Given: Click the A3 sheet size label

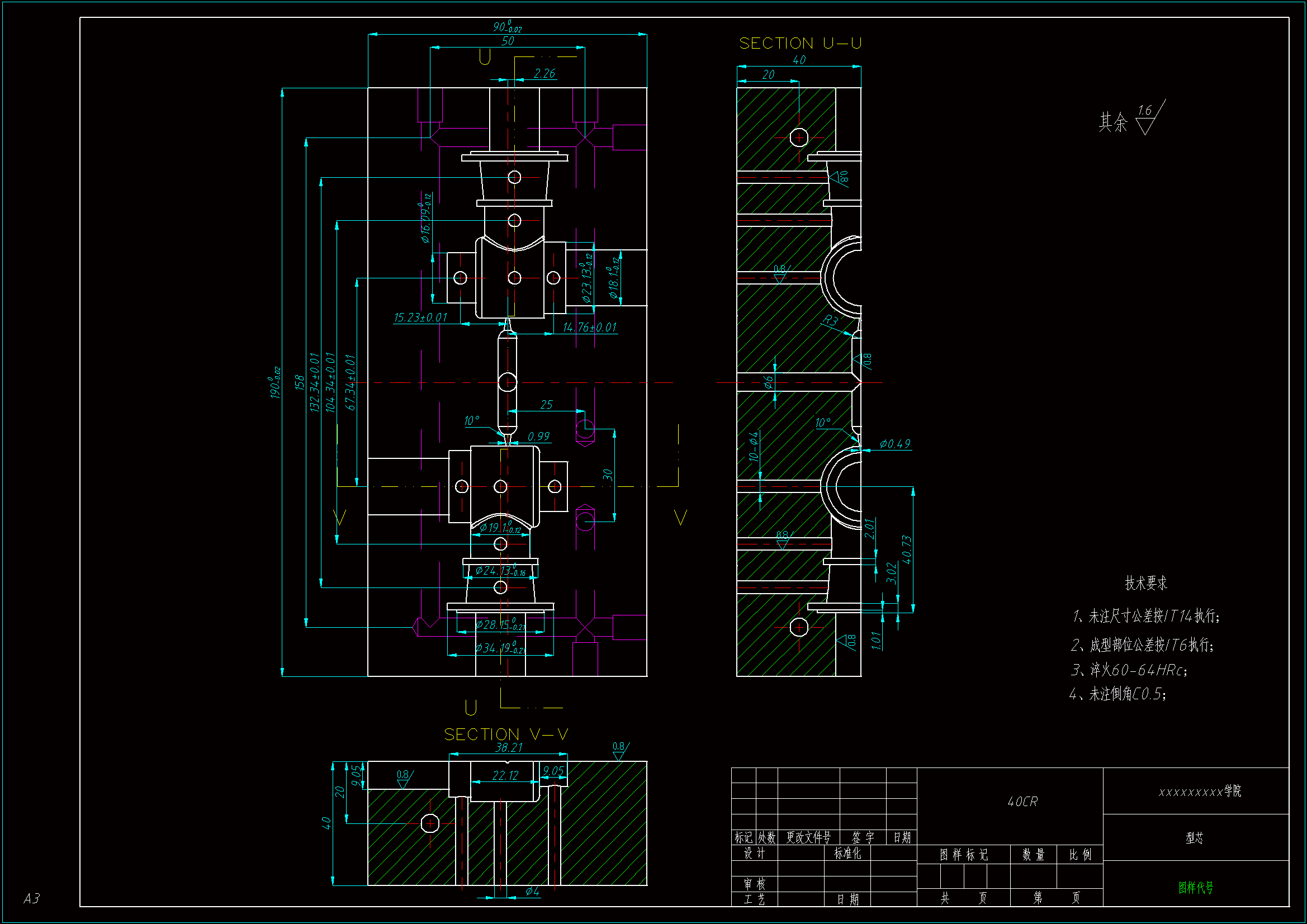Looking at the screenshot, I should pos(32,898).
